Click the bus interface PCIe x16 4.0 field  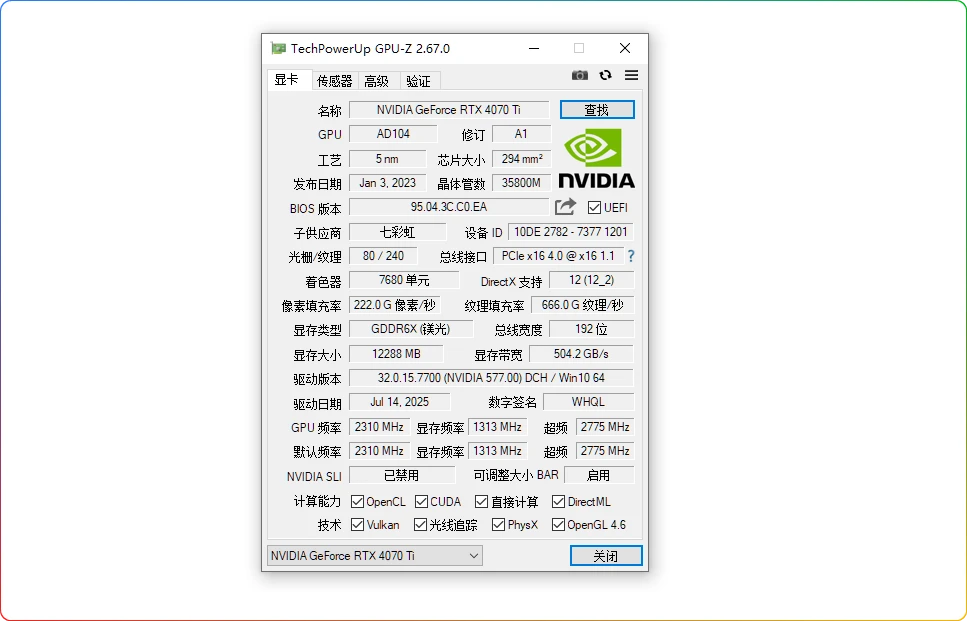[558, 255]
